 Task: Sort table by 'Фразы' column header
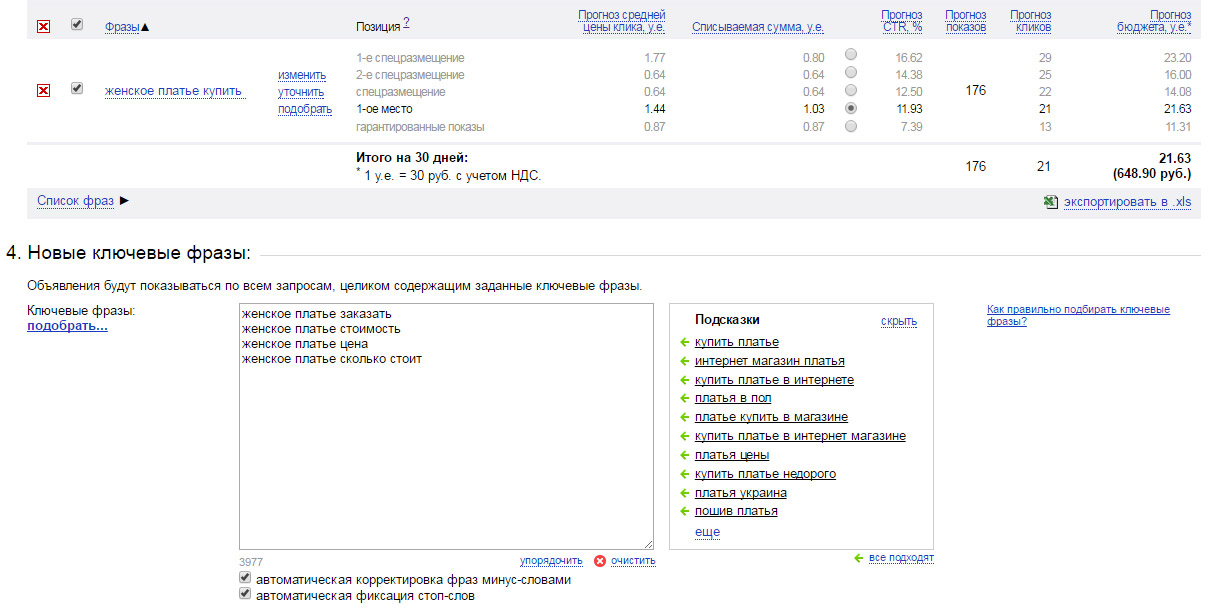(x=121, y=26)
